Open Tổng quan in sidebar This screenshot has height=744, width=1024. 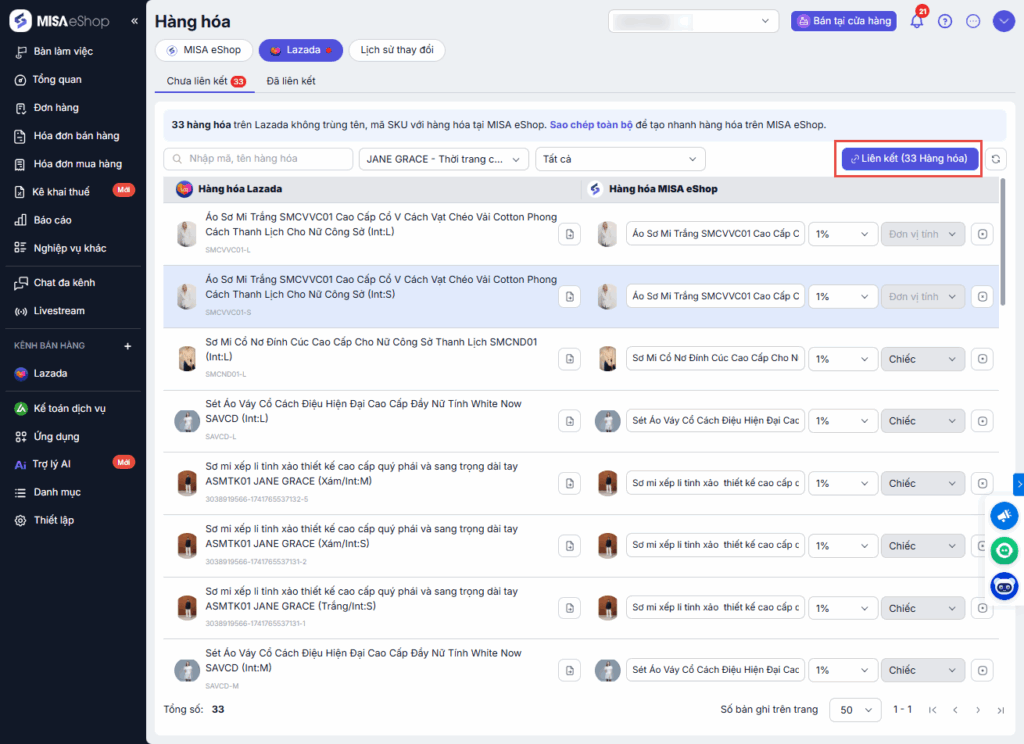(x=57, y=80)
